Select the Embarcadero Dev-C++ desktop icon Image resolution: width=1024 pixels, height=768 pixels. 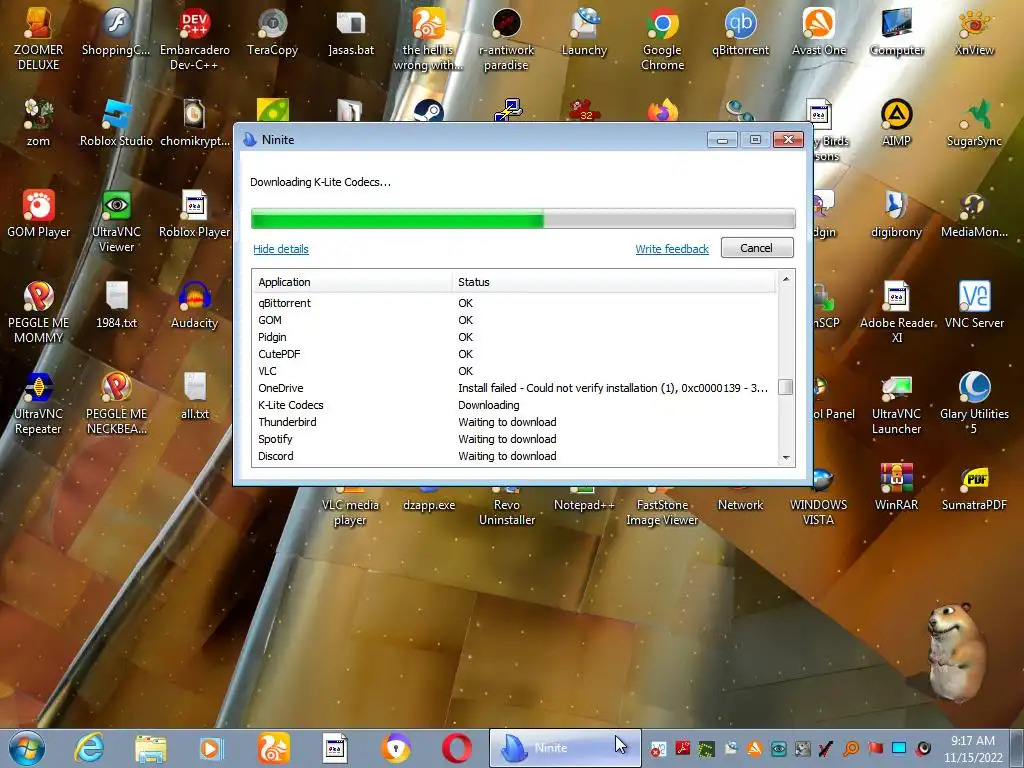point(195,39)
